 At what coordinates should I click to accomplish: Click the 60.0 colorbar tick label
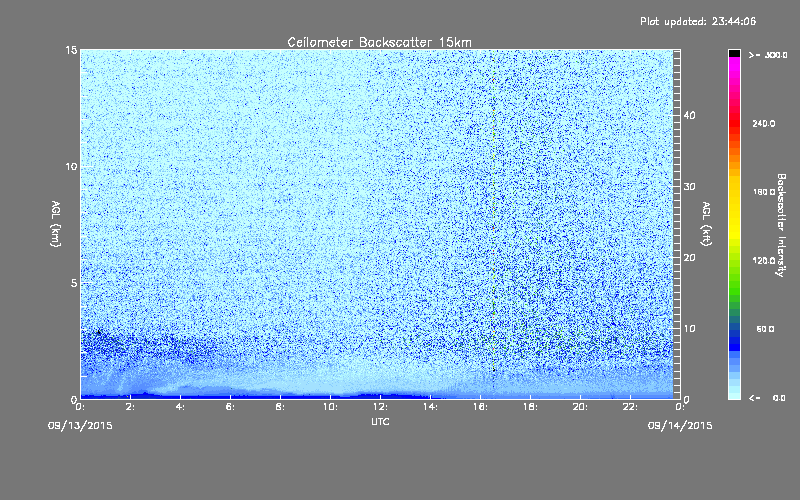tap(765, 329)
